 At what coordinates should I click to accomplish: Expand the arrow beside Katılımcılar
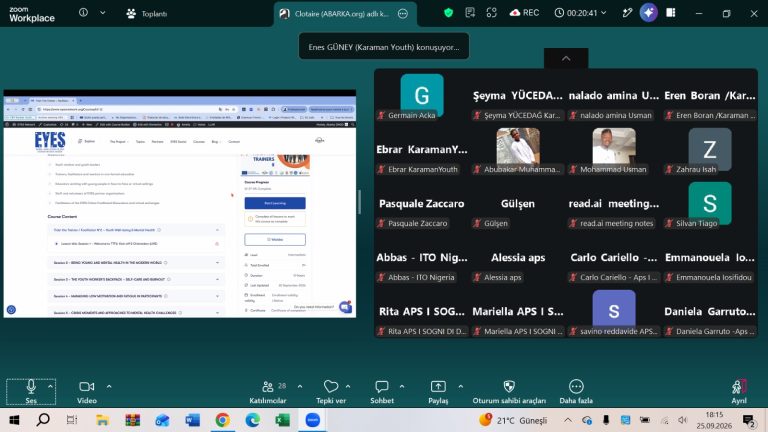click(300, 386)
